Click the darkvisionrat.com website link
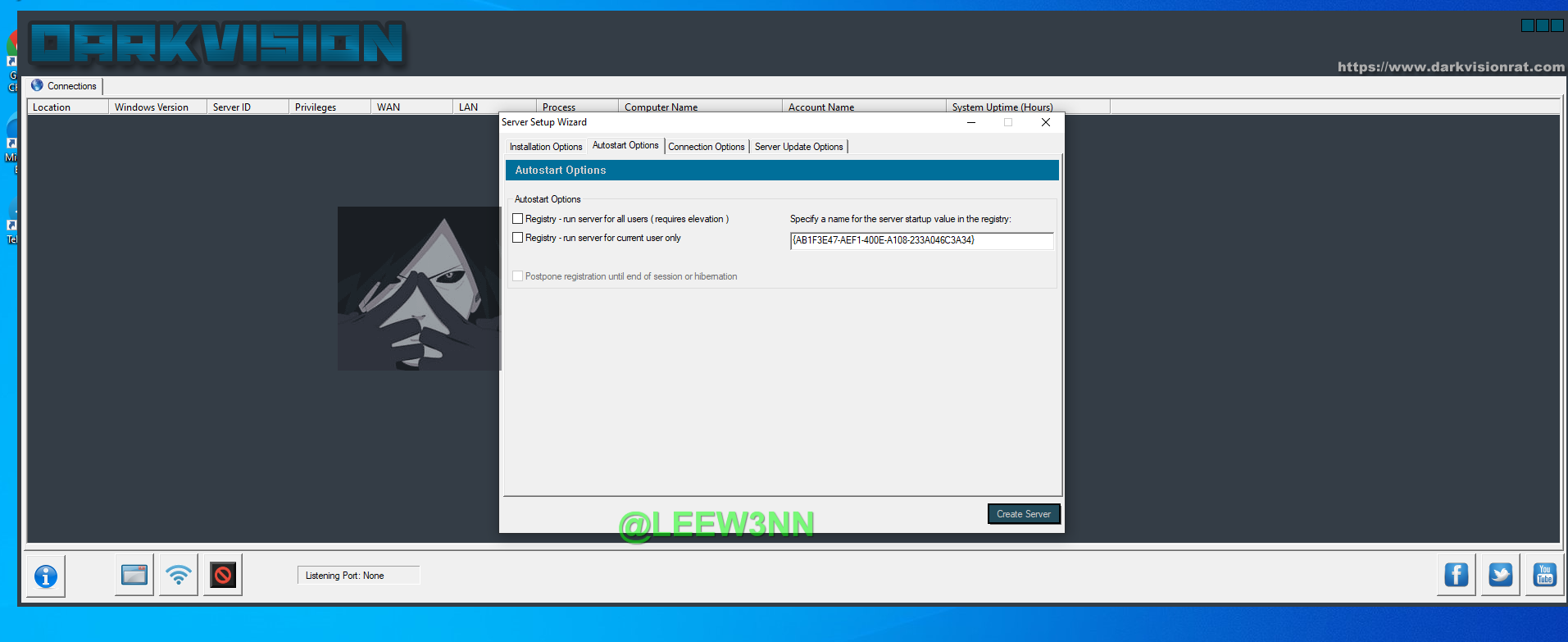1568x642 pixels. pos(1450,67)
